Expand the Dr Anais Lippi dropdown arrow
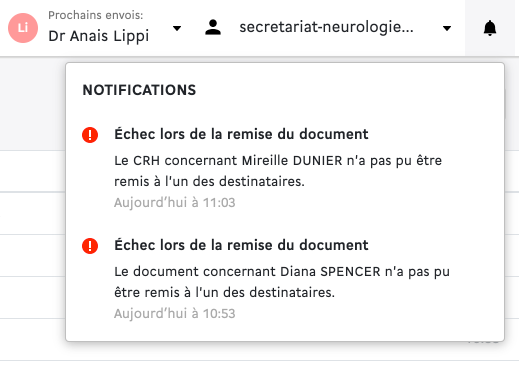 click(177, 28)
